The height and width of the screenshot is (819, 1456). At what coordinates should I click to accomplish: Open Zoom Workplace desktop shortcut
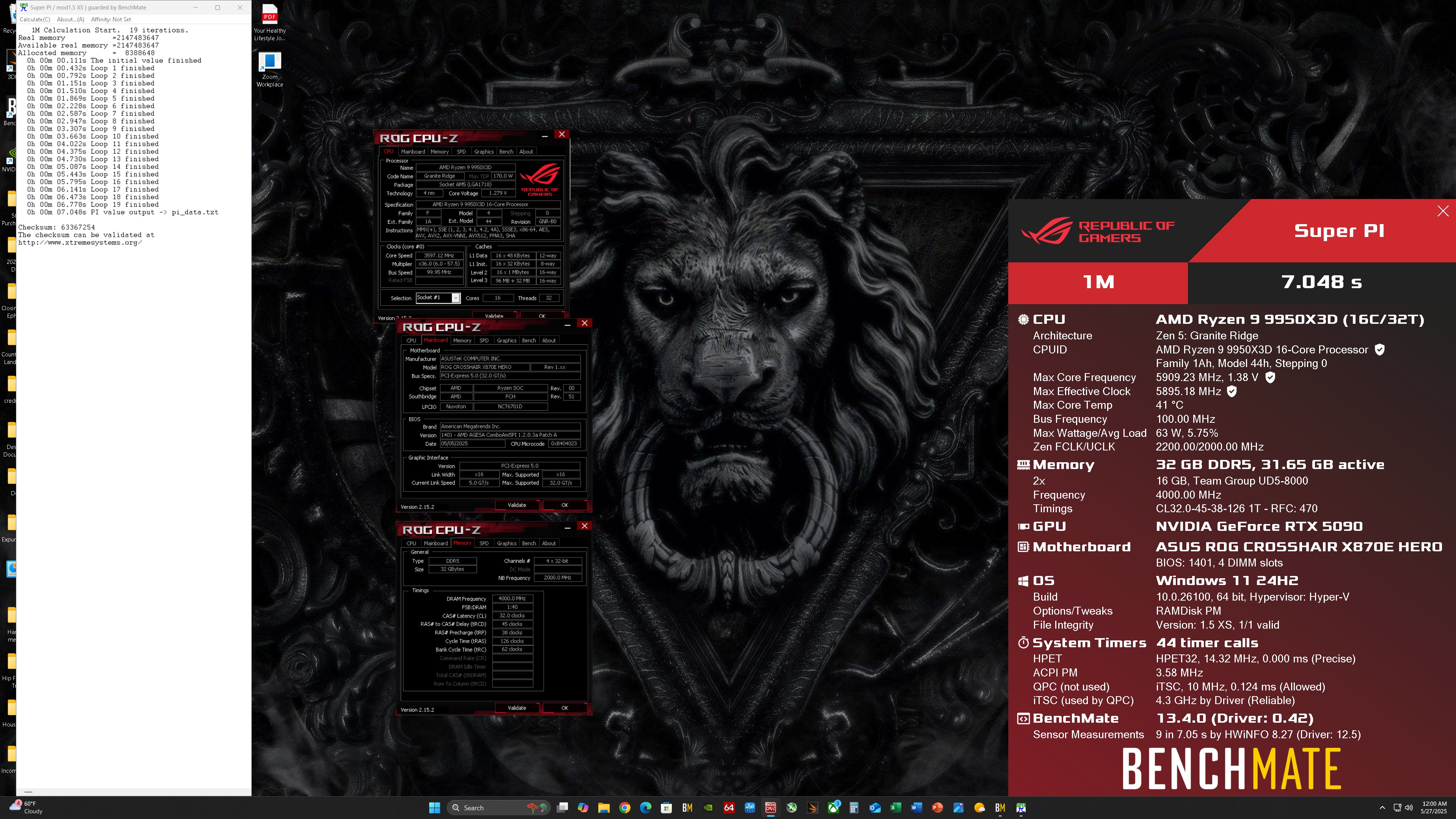click(270, 69)
